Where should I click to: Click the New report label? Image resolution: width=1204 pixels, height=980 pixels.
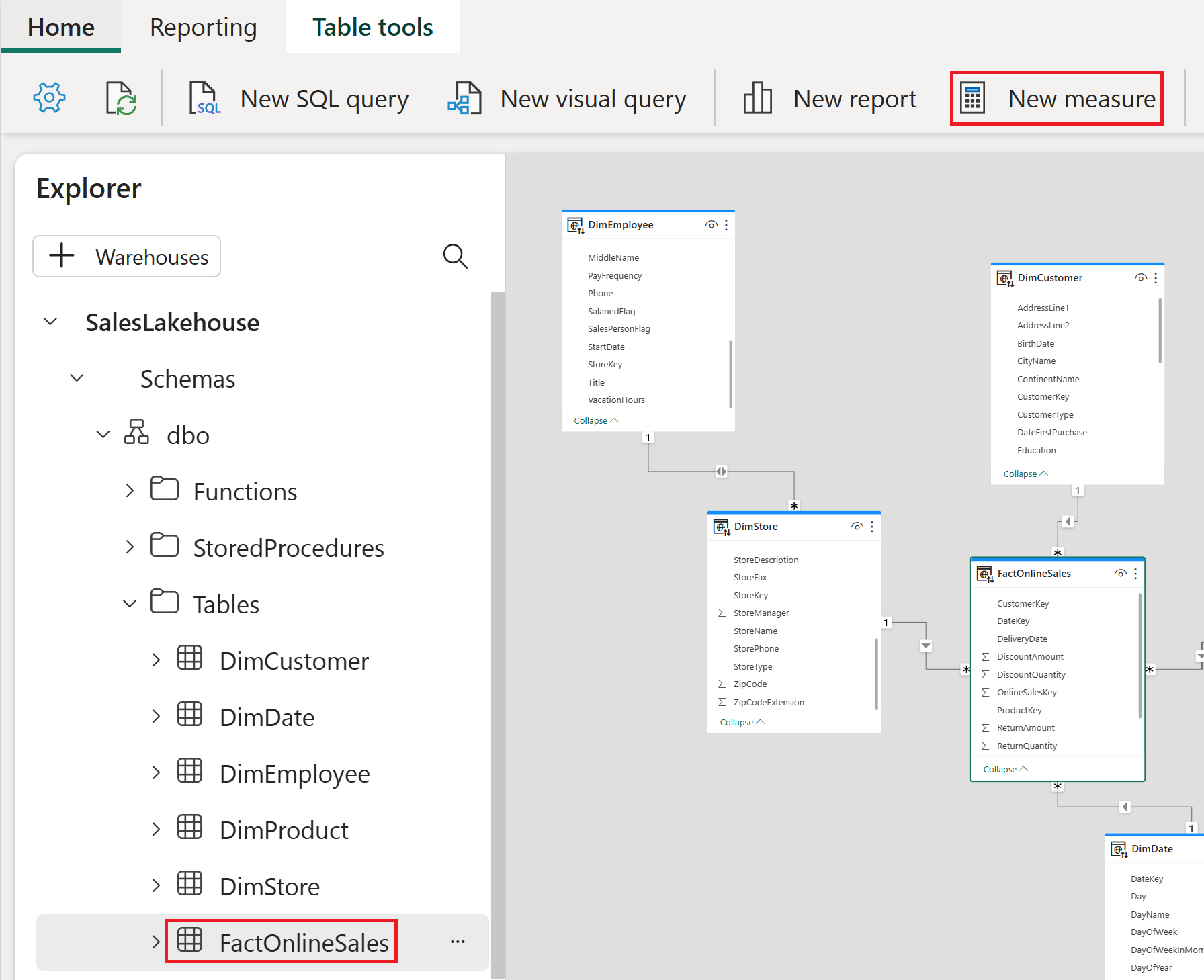855,99
